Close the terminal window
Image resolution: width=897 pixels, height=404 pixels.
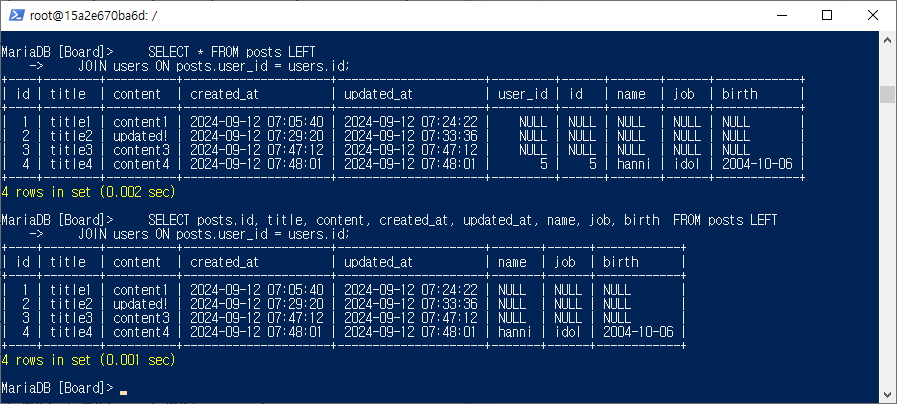872,15
